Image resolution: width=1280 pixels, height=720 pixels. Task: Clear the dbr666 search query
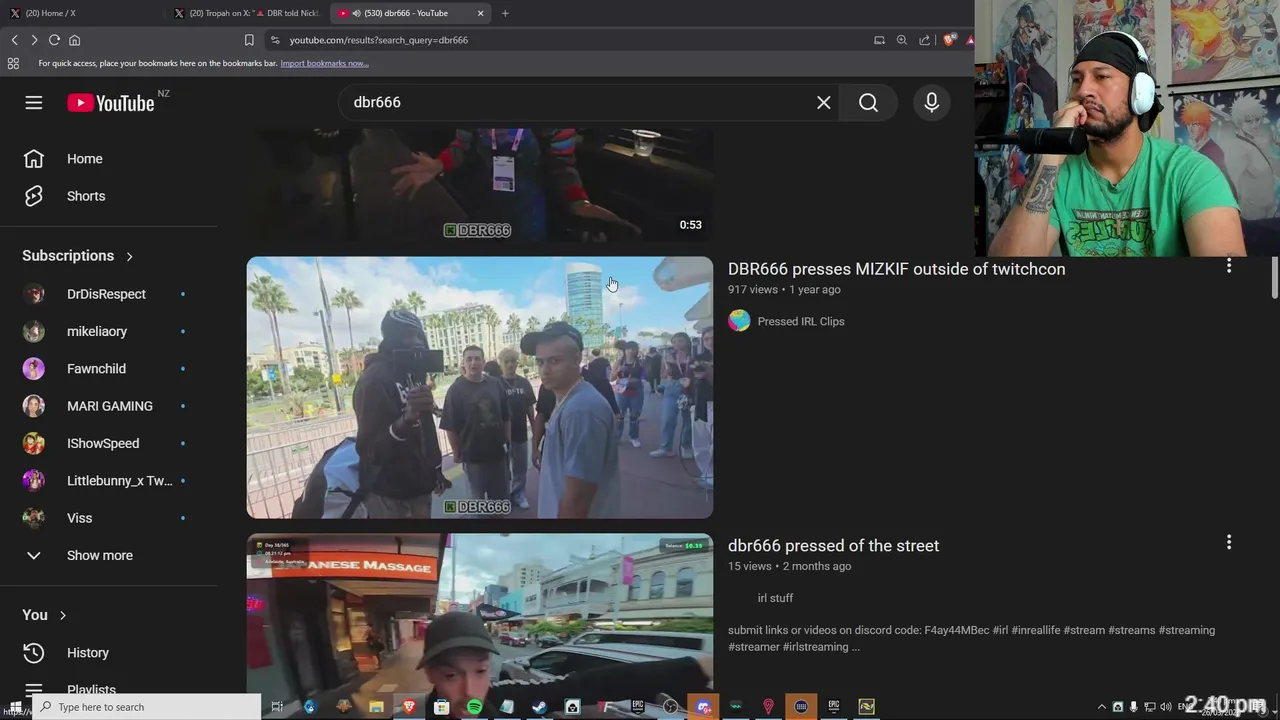pos(823,103)
